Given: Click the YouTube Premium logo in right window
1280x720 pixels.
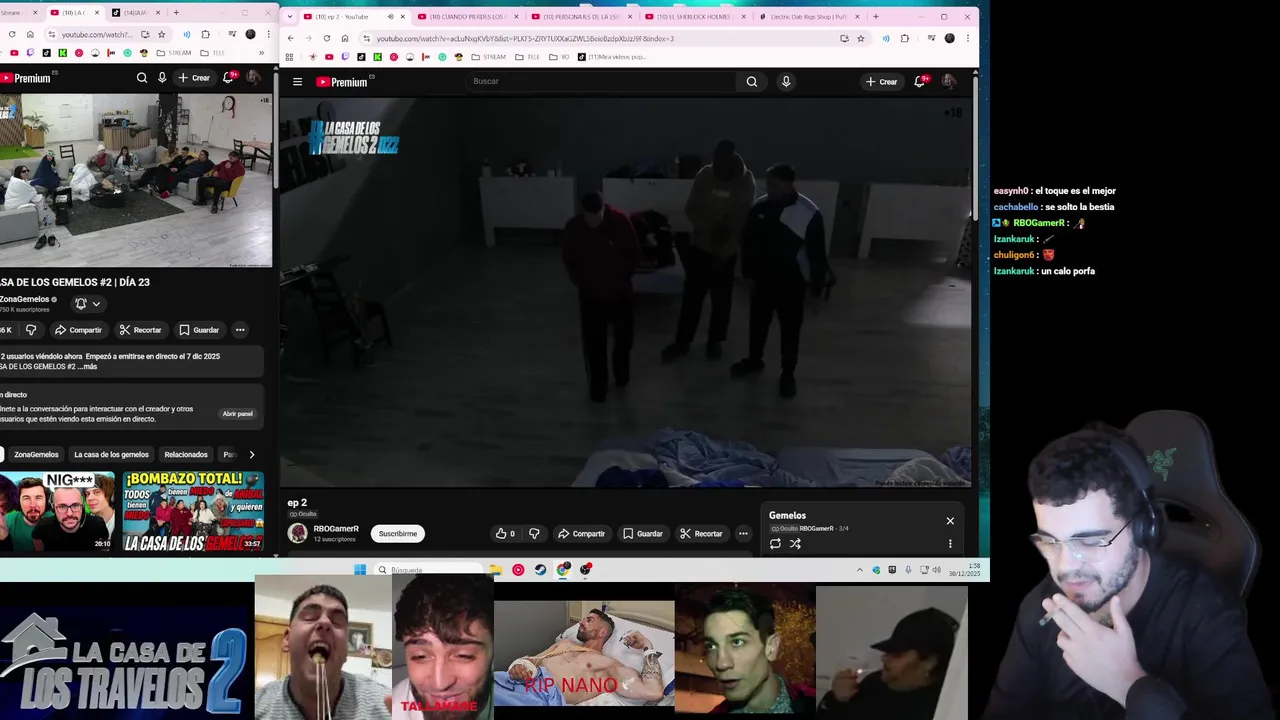Looking at the screenshot, I should tap(342, 82).
